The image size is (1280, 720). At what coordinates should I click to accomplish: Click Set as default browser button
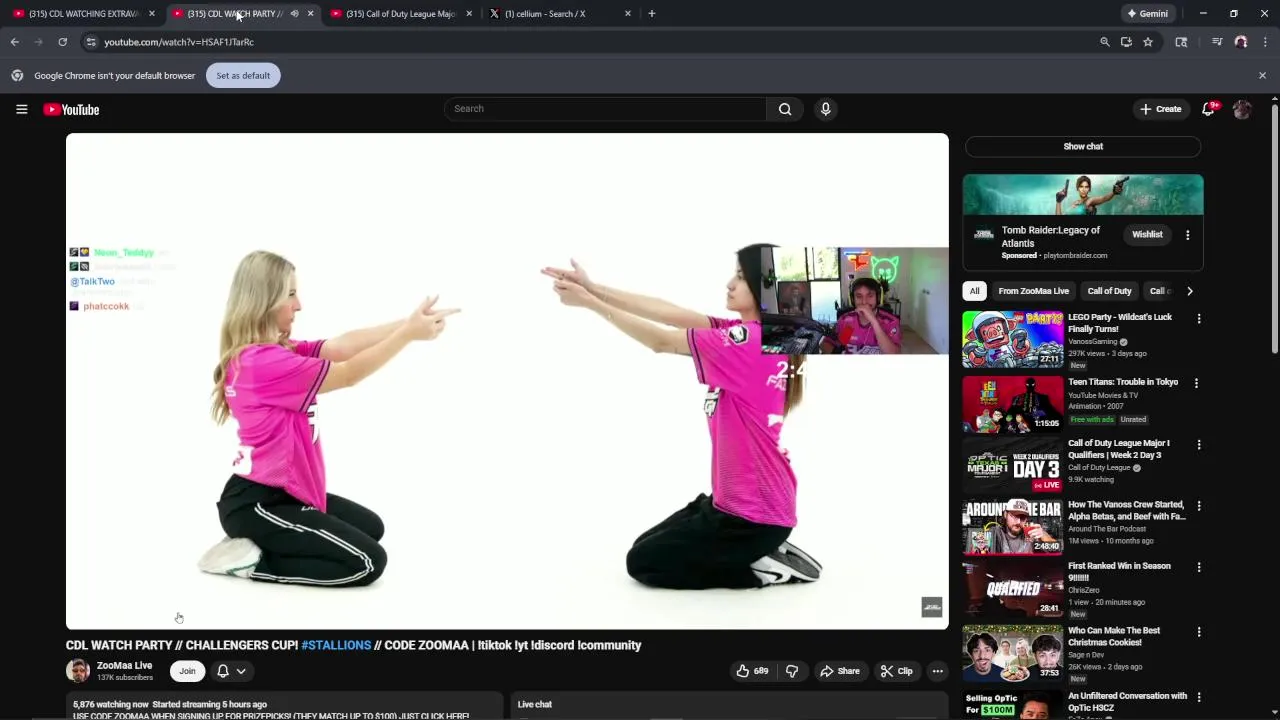point(243,76)
